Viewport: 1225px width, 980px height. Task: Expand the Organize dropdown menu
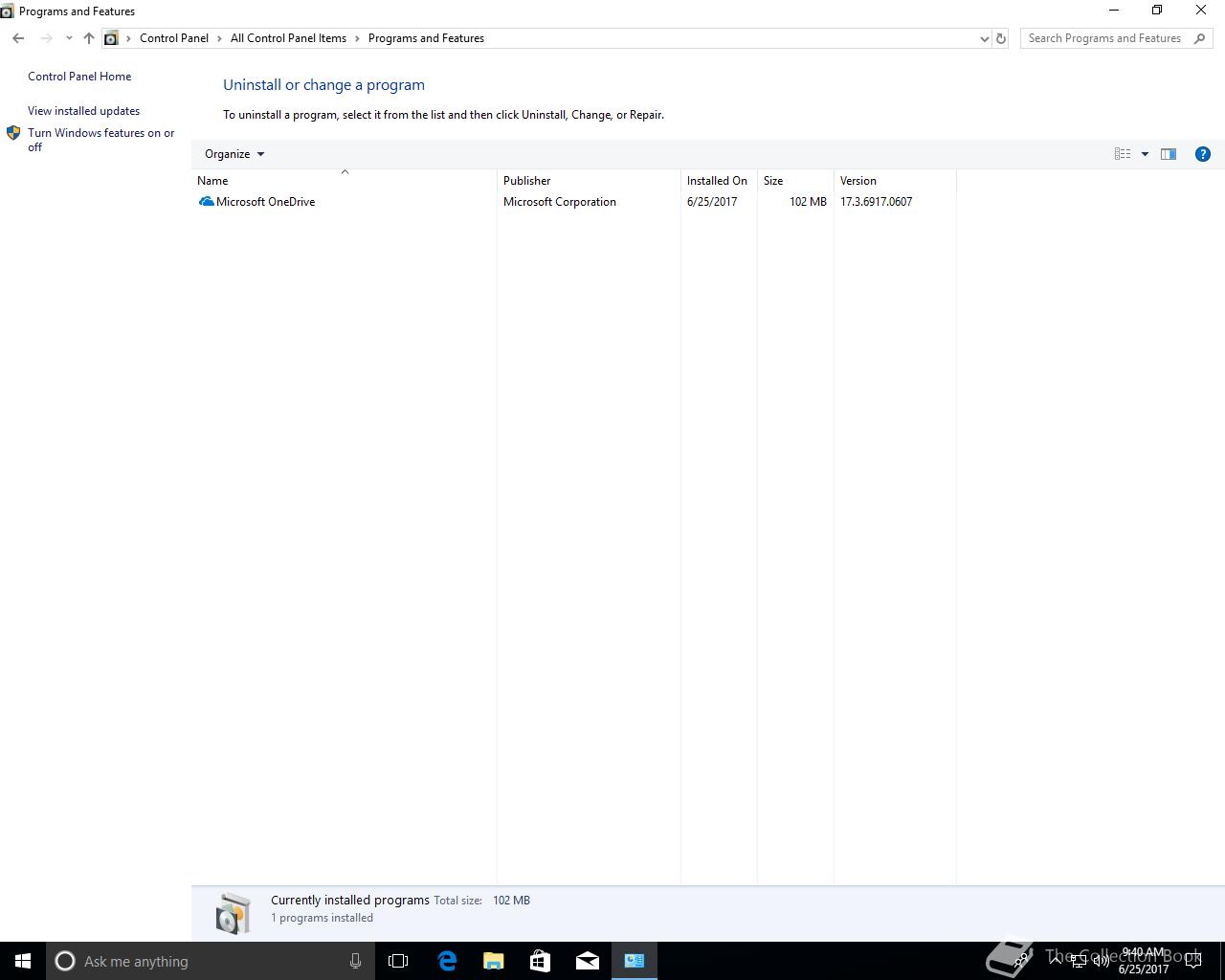(x=234, y=154)
